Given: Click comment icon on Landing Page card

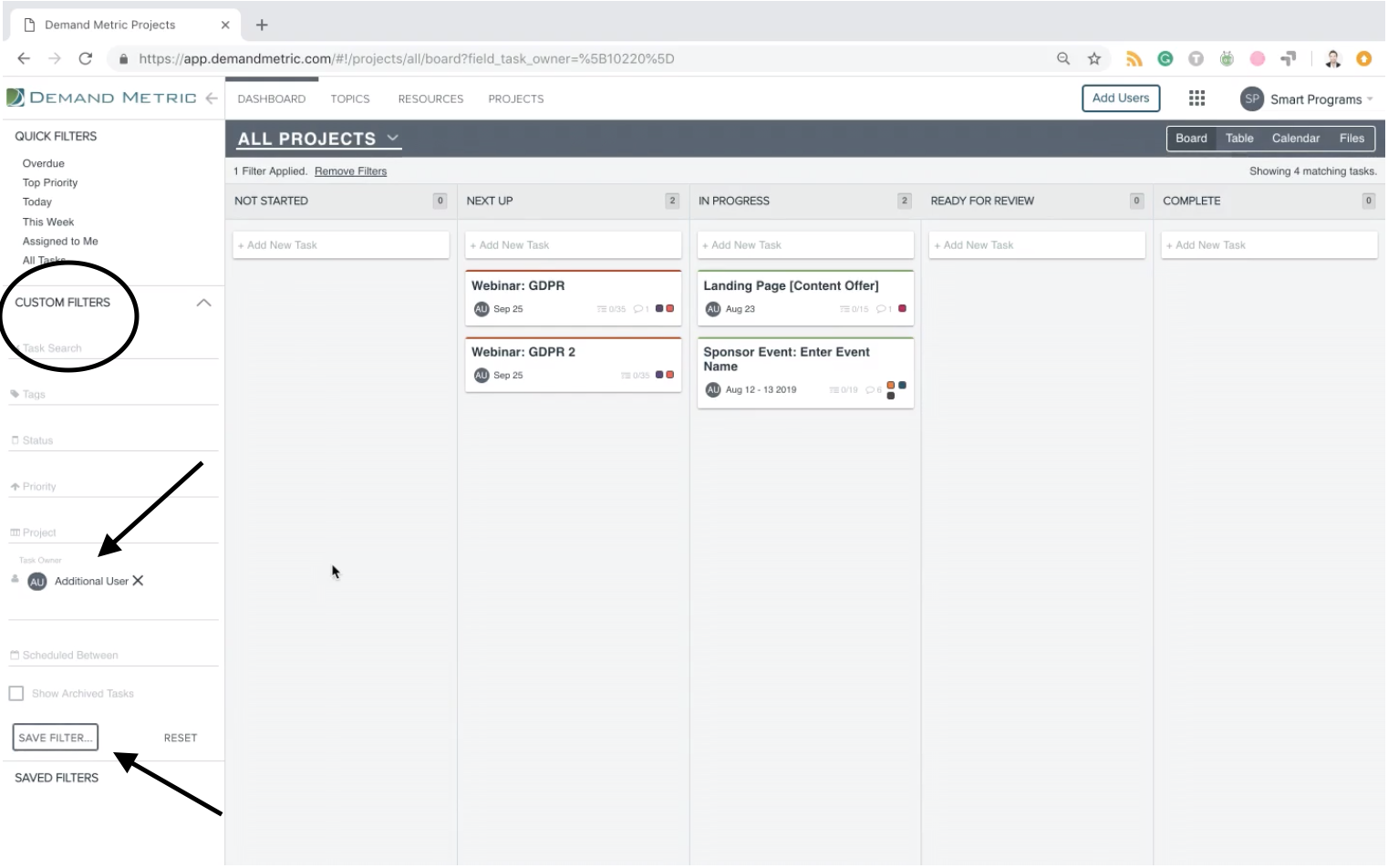Looking at the screenshot, I should pyautogui.click(x=882, y=309).
